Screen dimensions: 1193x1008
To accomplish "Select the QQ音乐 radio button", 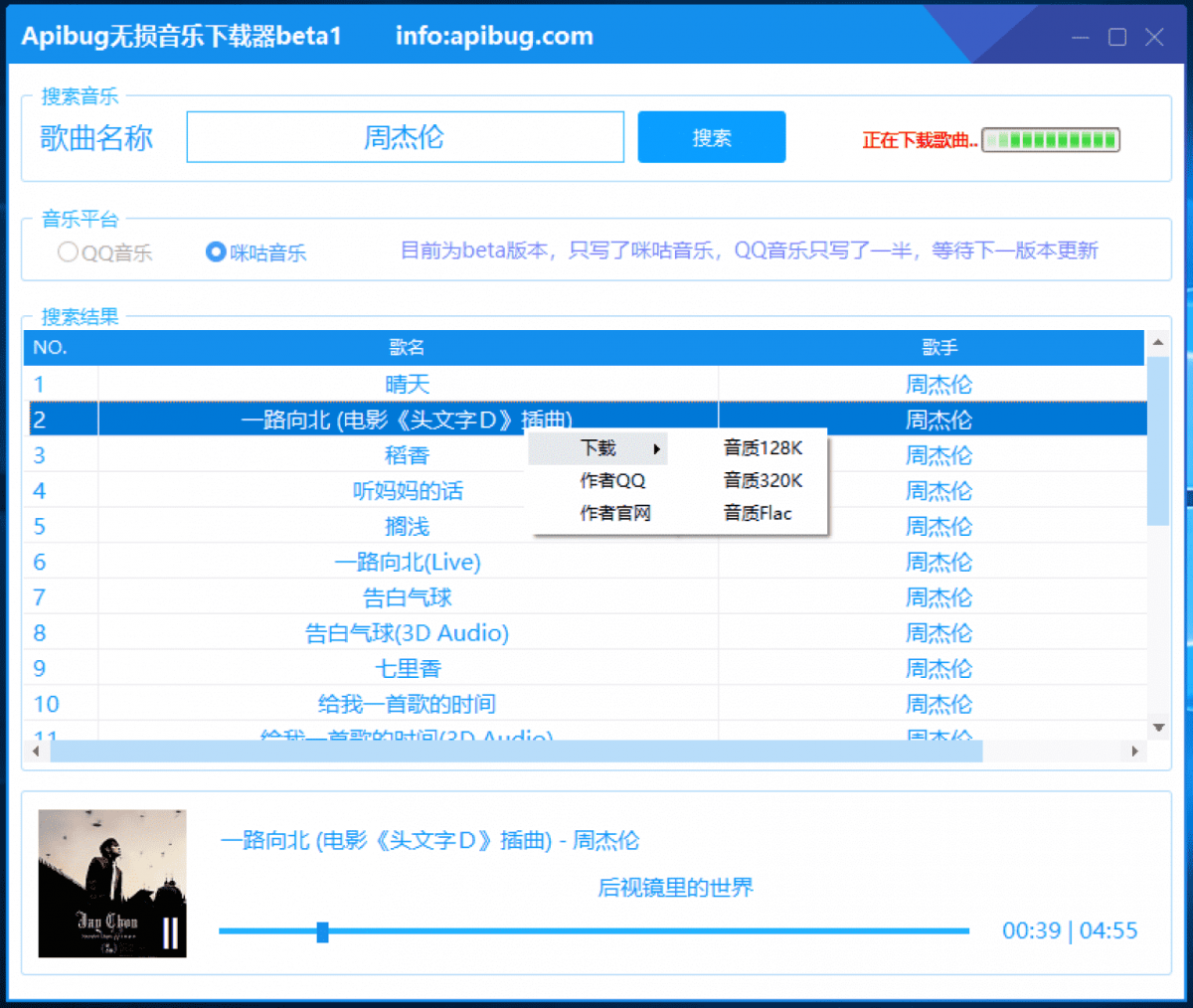I will (68, 252).
